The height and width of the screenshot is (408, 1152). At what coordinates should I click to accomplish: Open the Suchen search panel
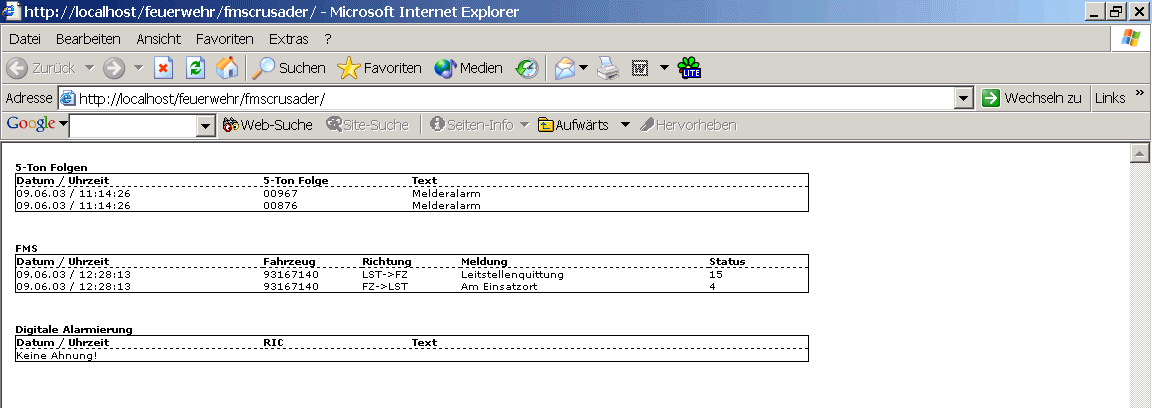[x=288, y=68]
